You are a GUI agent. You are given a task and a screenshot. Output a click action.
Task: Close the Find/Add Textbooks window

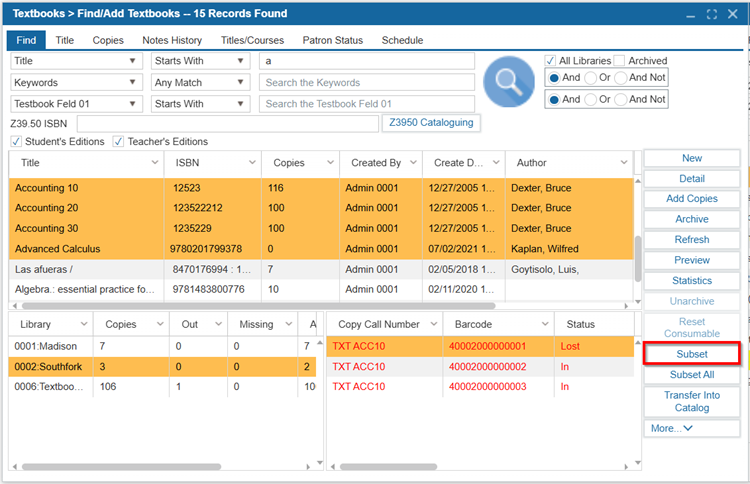click(x=733, y=14)
